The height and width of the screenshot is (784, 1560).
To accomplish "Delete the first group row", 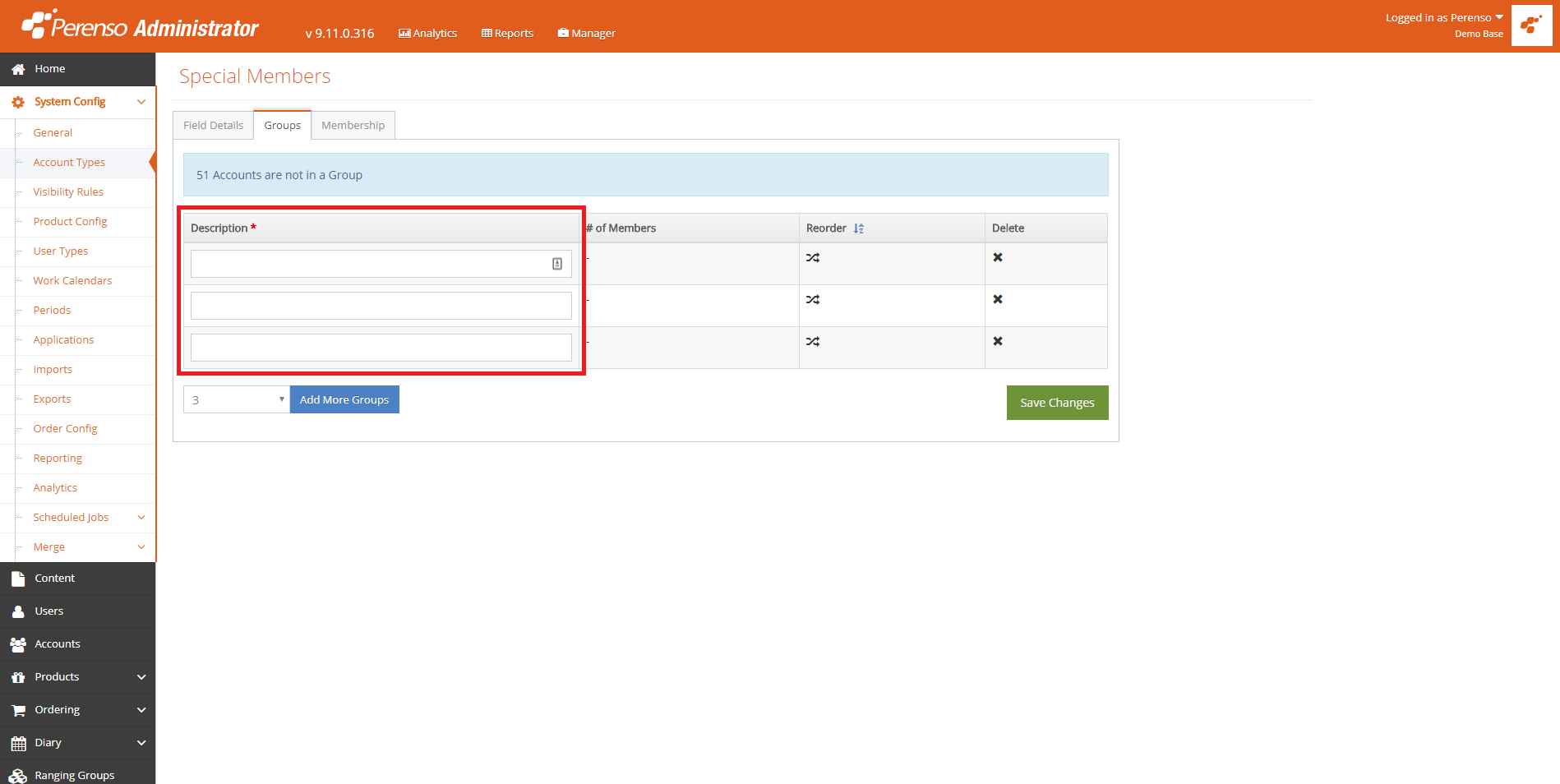I will 998,257.
